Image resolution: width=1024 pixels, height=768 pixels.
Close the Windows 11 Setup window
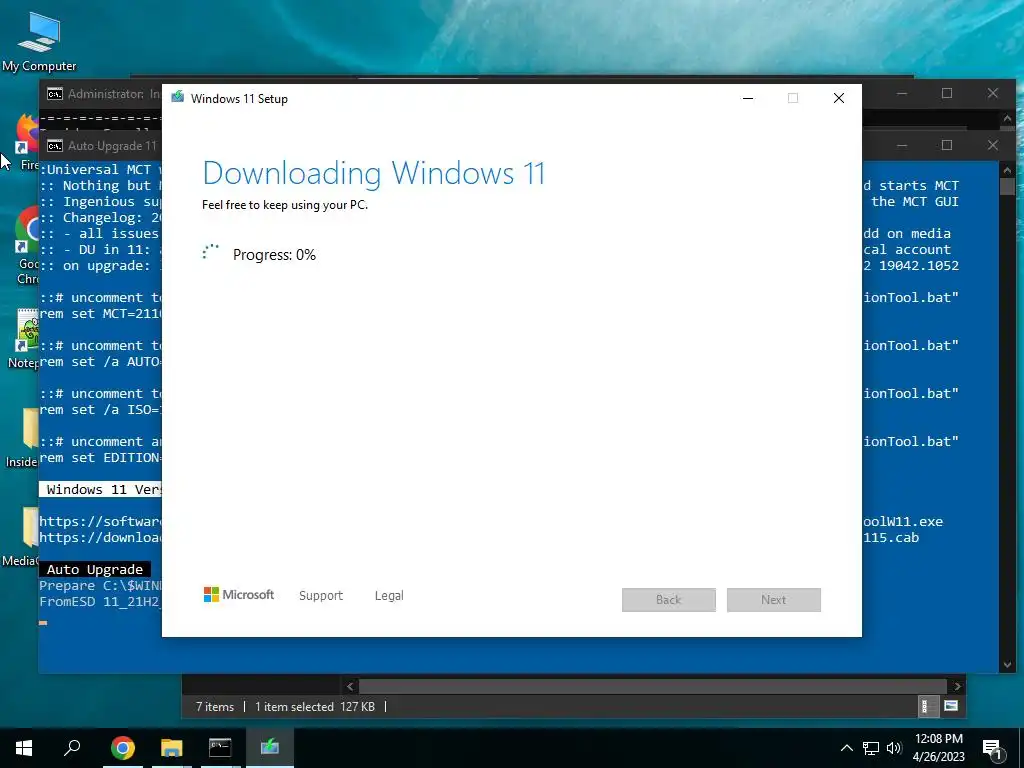click(839, 98)
